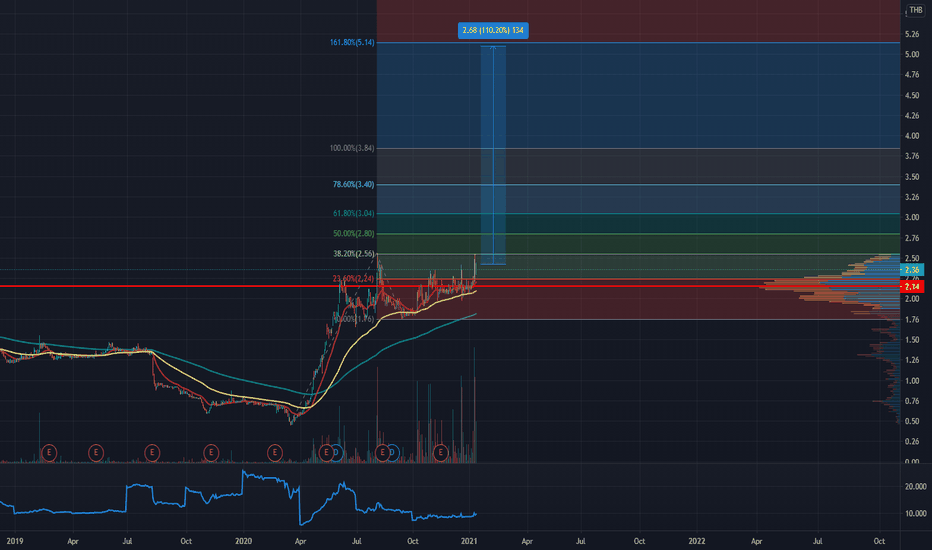Click the earnings E marker between Apr and Jul 2019

coord(96,453)
